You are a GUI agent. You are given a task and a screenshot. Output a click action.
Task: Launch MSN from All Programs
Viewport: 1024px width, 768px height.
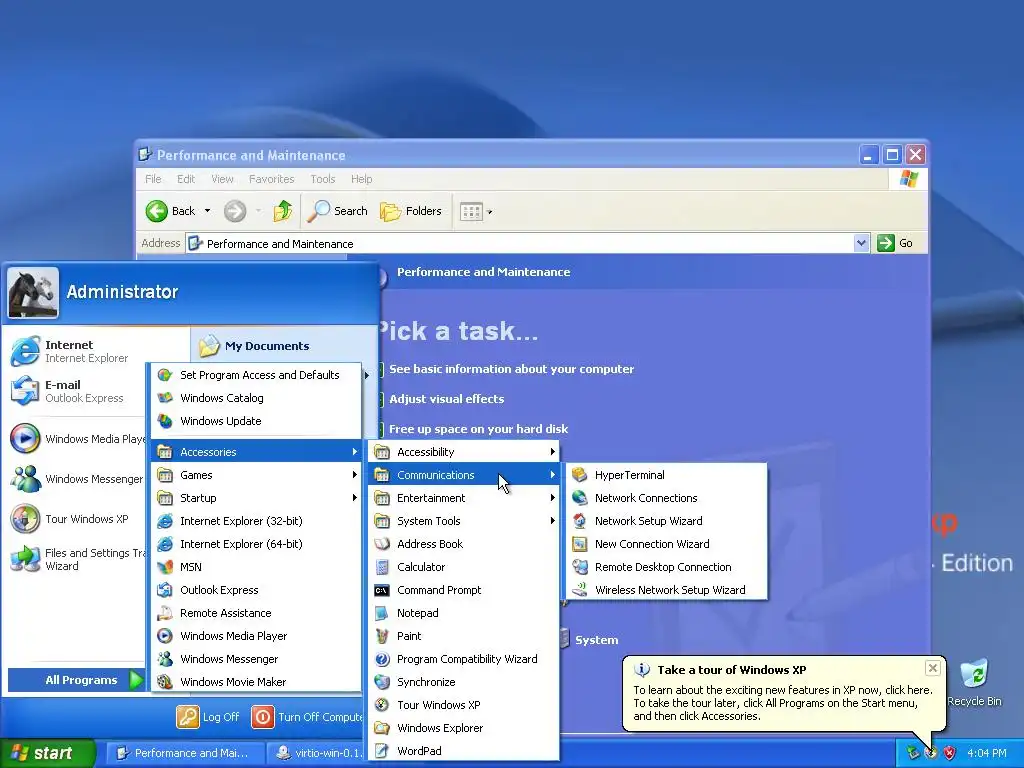pos(256,567)
